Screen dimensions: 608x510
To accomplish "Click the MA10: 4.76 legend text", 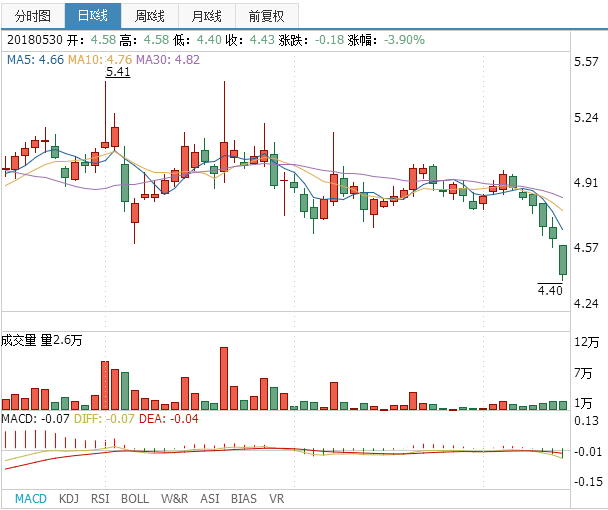I will [100, 60].
